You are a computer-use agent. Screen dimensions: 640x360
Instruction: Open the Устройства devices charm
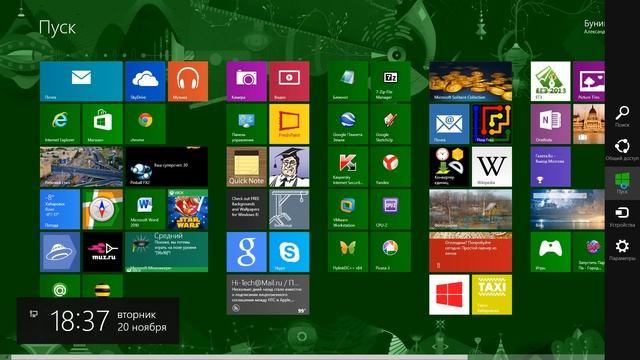point(622,217)
